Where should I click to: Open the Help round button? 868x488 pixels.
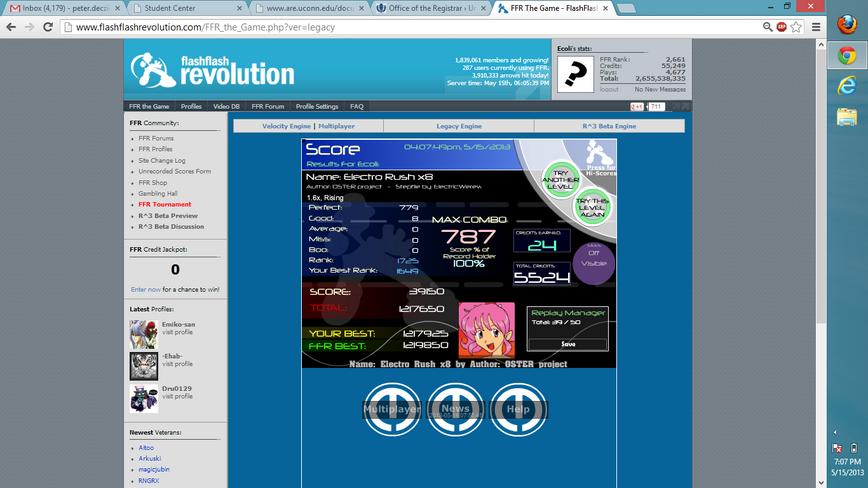pyautogui.click(x=518, y=409)
